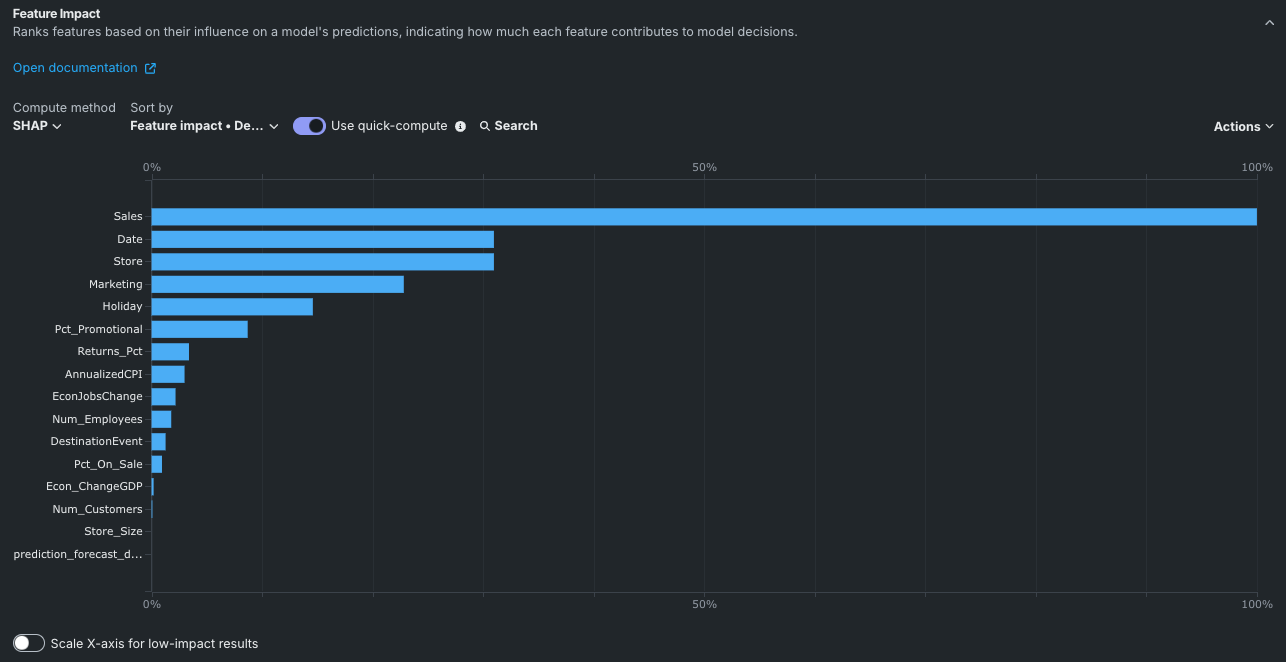Open the Sort by Feature impact dropdown
Viewport: 1286px width, 662px height.
tap(204, 126)
